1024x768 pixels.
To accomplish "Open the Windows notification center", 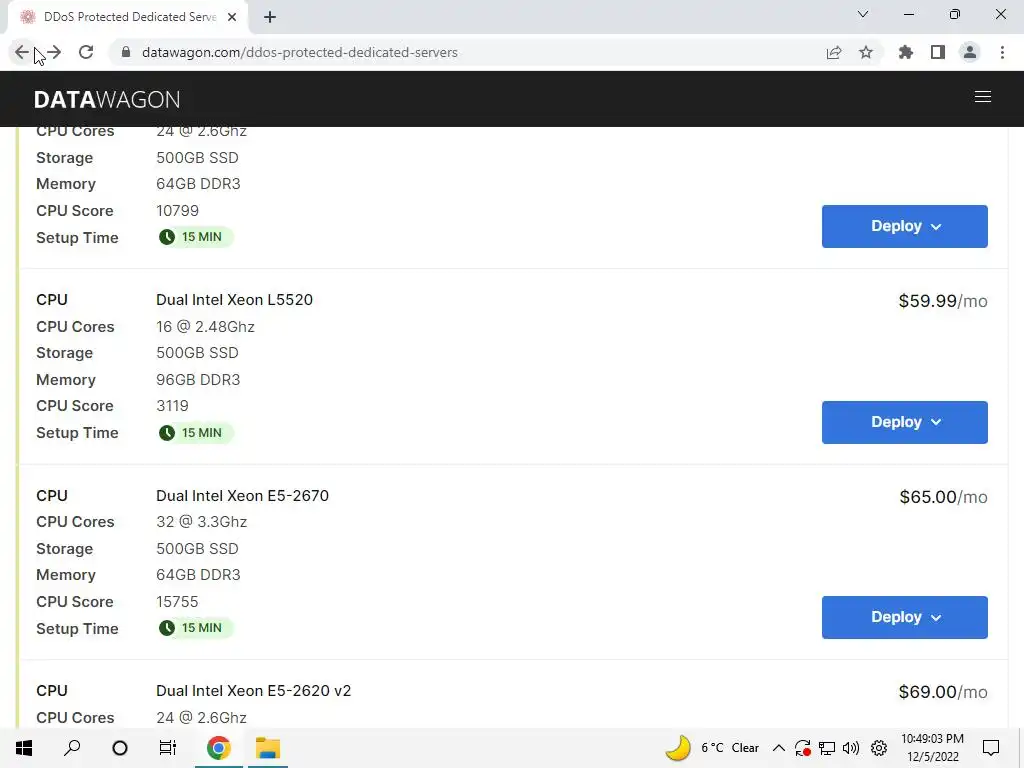I will coord(991,748).
